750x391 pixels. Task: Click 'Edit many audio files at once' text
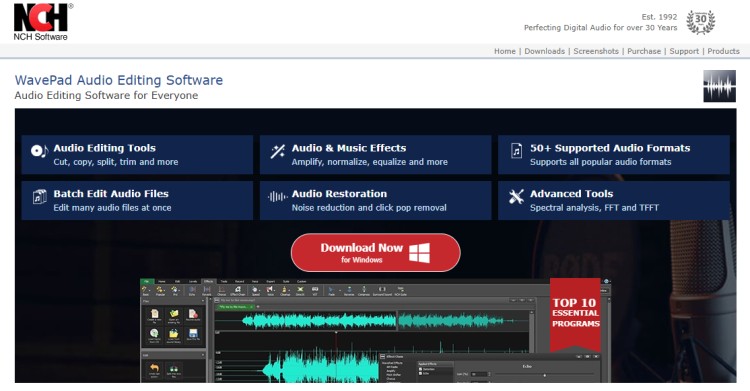coord(112,208)
